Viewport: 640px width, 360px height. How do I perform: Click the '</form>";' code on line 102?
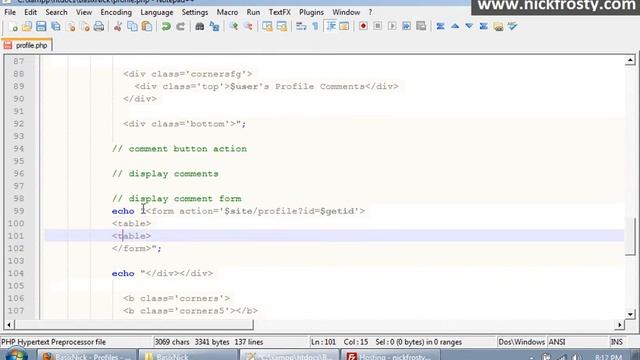coord(137,249)
